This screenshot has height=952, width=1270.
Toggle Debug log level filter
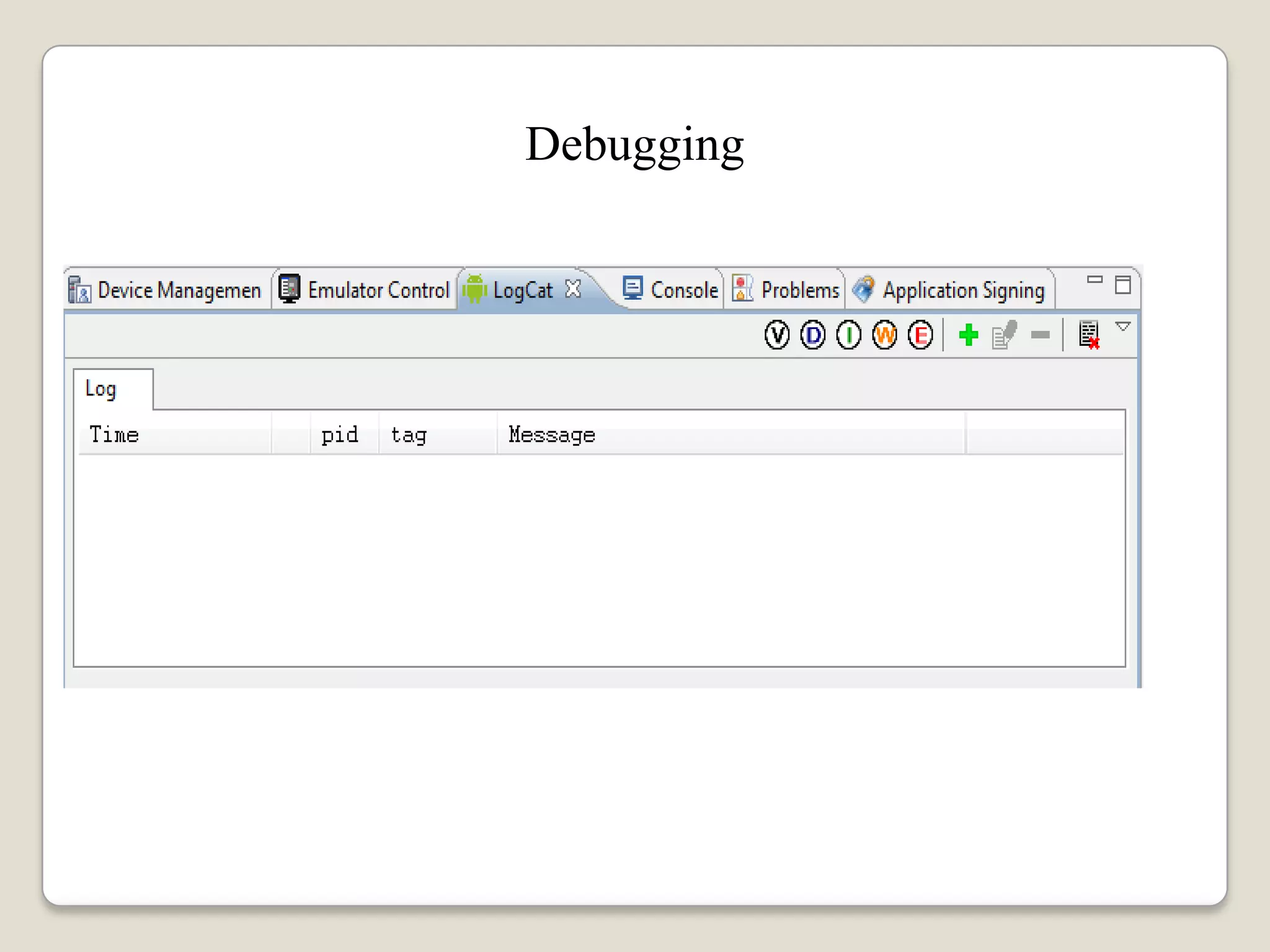point(813,335)
